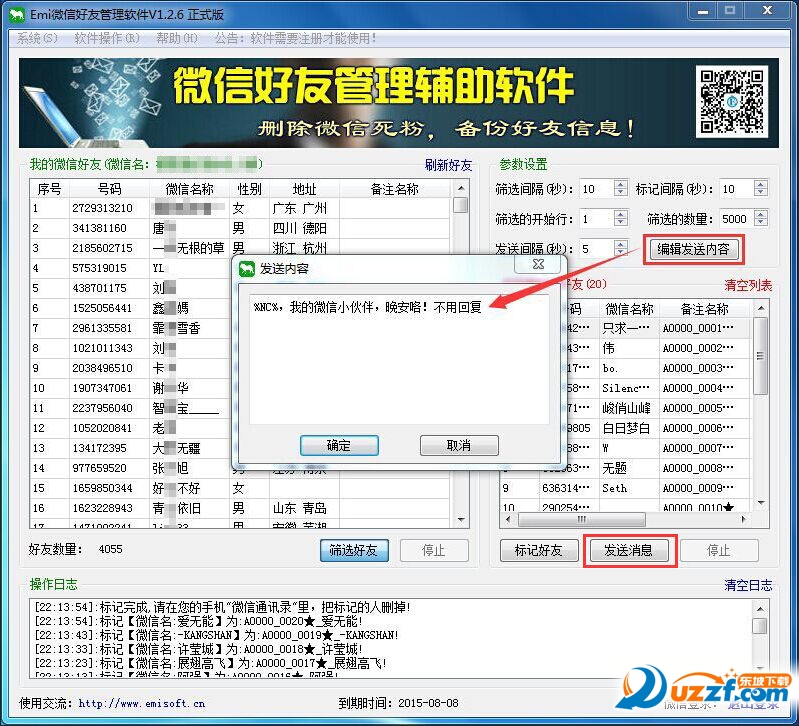Screen dimensions: 799x726
Task: Click the 性别 column header
Action: (249, 189)
